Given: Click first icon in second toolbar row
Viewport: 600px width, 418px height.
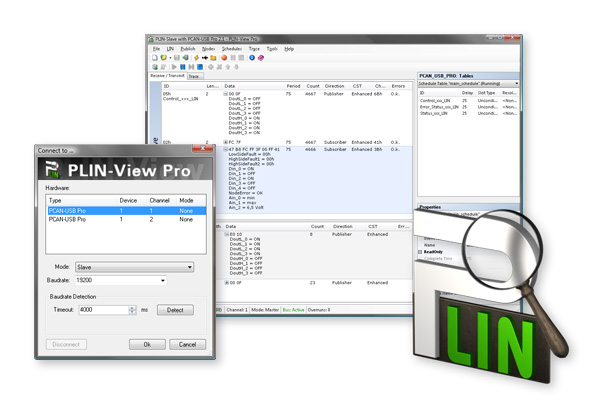Looking at the screenshot, I should 155,67.
